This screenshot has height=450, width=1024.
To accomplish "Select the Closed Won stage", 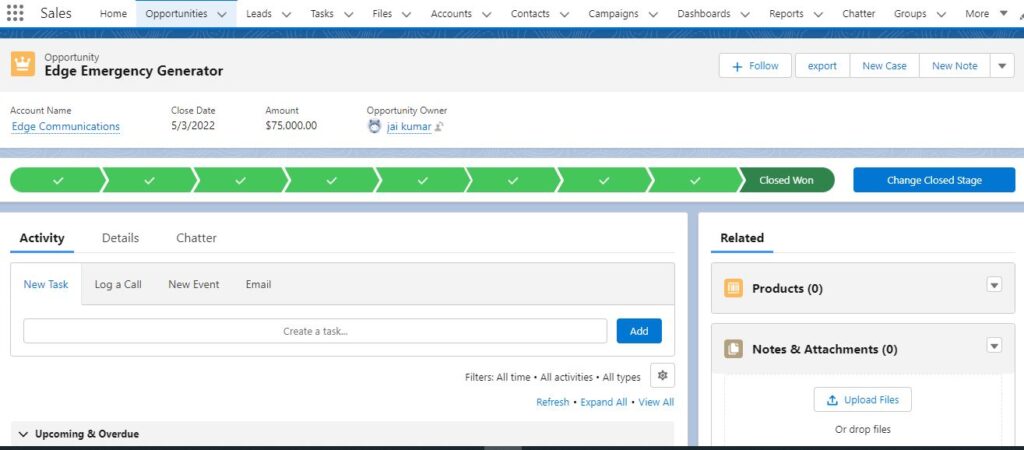I will [x=786, y=180].
